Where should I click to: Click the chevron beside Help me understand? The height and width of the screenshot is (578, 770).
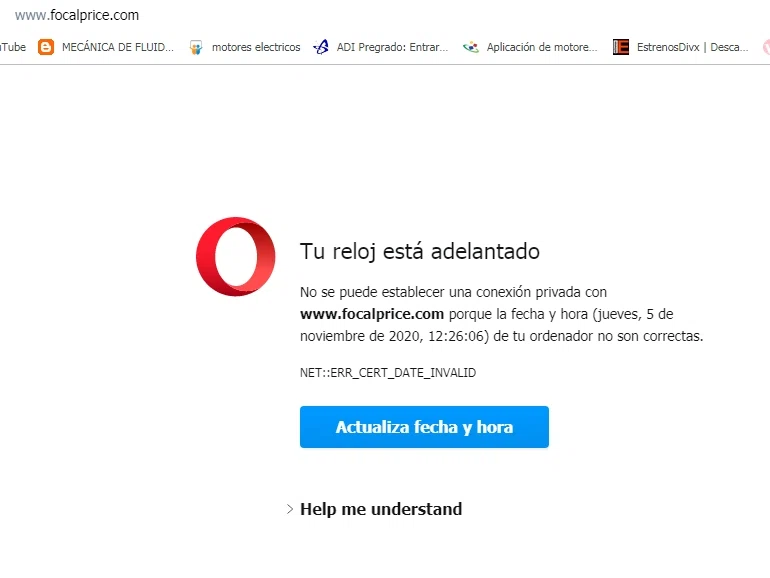[x=290, y=509]
